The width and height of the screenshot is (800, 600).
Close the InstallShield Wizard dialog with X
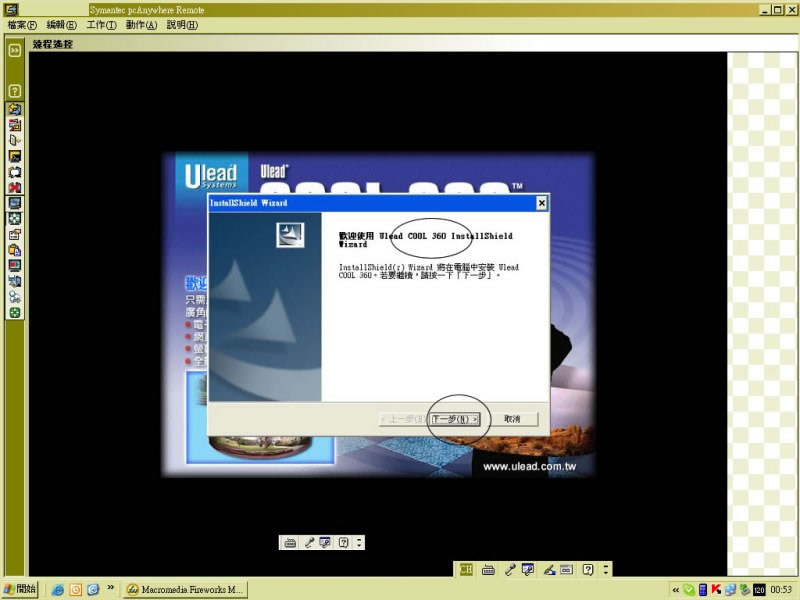[541, 203]
